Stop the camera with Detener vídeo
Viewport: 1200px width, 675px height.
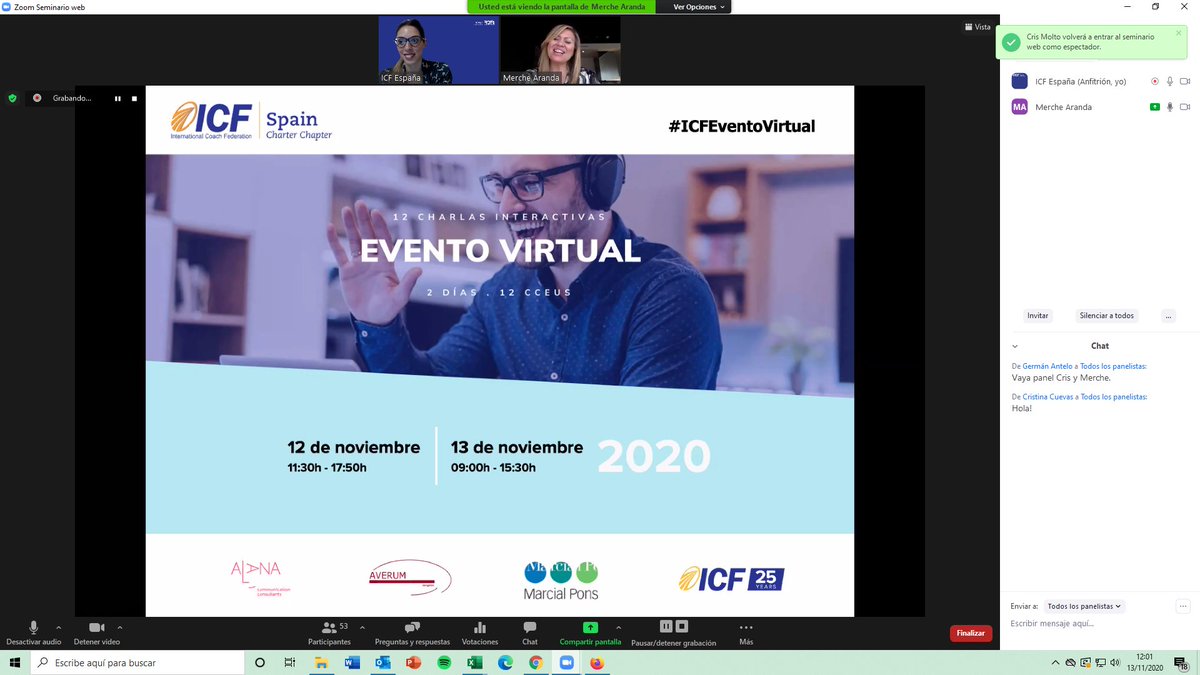[x=96, y=632]
